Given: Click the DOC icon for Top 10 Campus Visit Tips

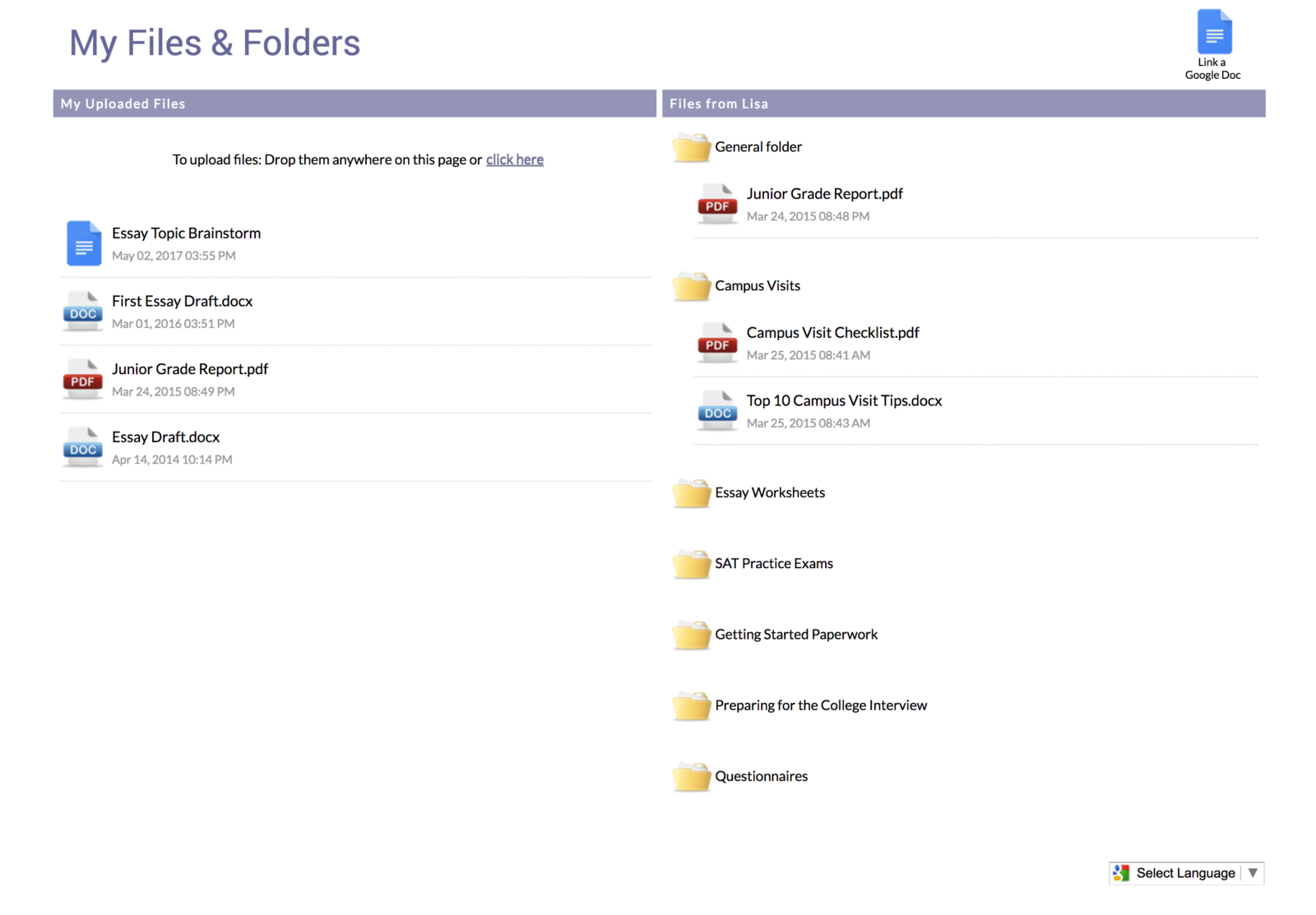Looking at the screenshot, I should click(716, 411).
